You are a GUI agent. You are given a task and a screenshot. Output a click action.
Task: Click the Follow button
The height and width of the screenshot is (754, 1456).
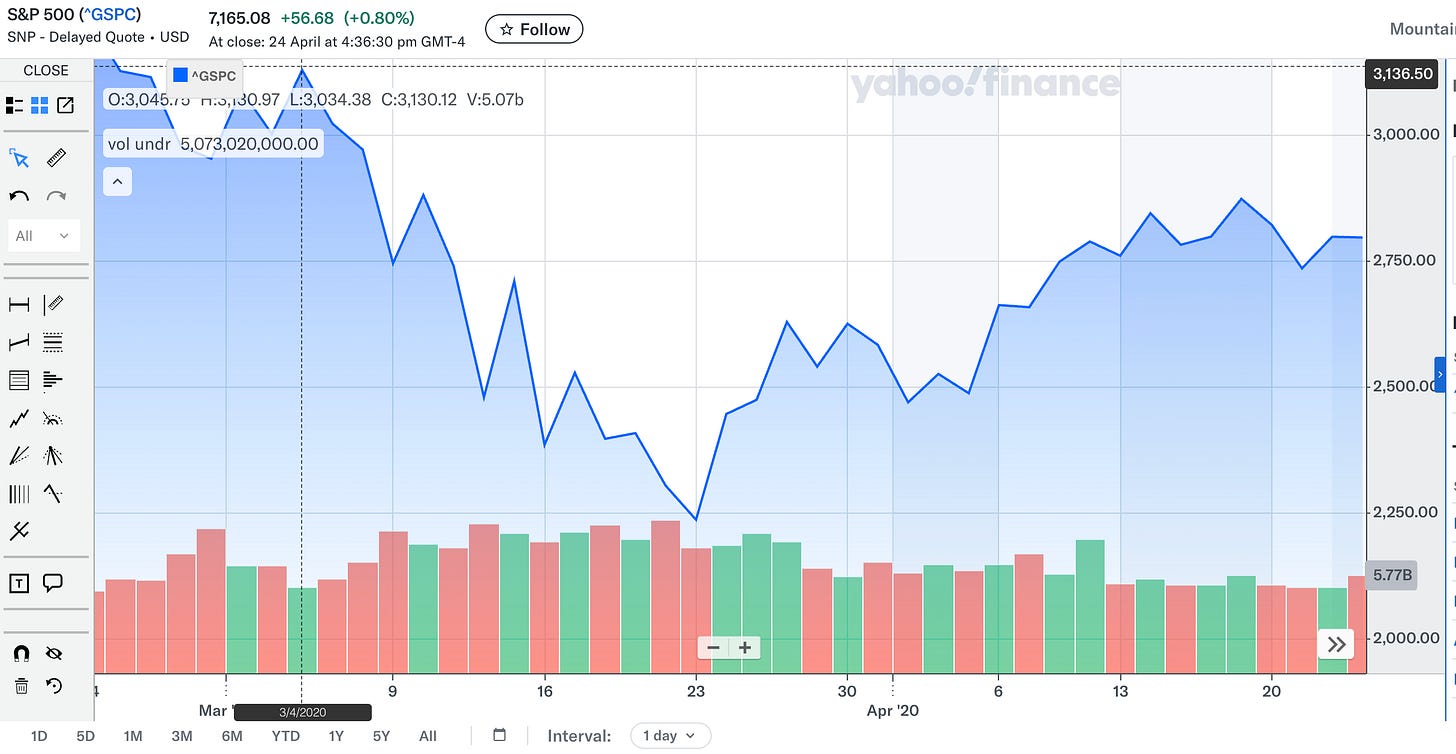coord(534,29)
